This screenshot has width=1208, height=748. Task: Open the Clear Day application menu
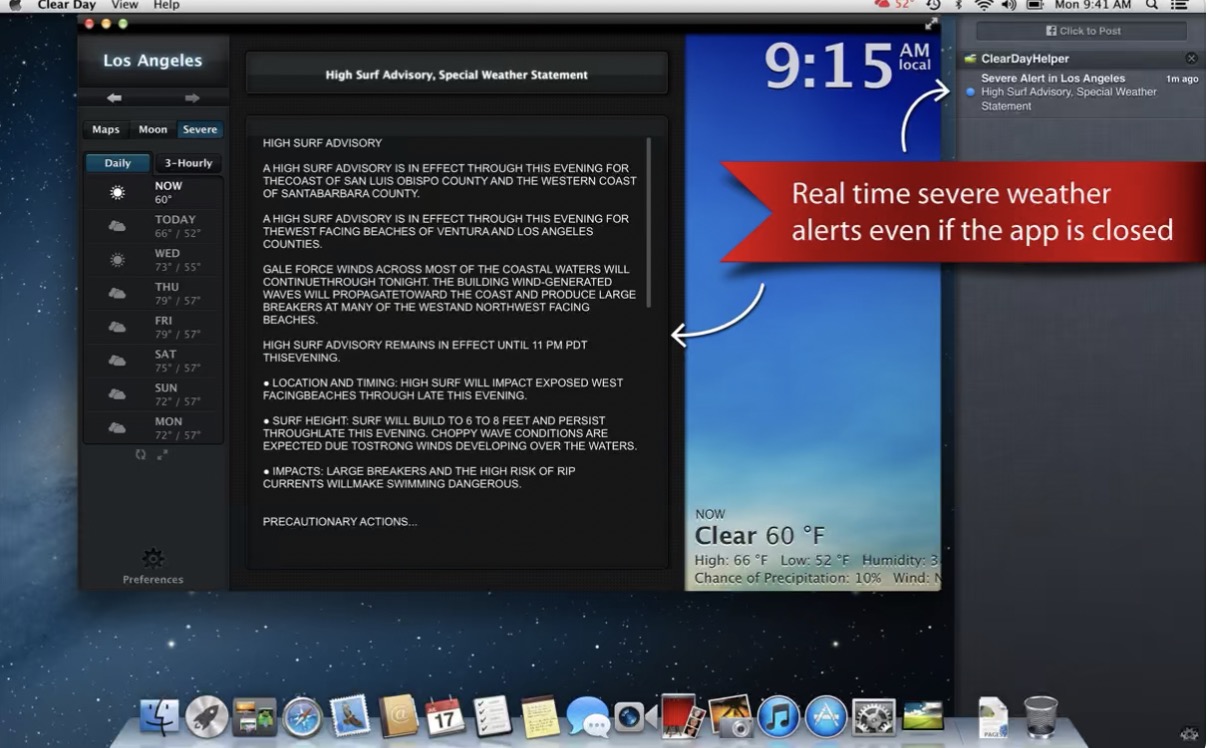pos(66,5)
